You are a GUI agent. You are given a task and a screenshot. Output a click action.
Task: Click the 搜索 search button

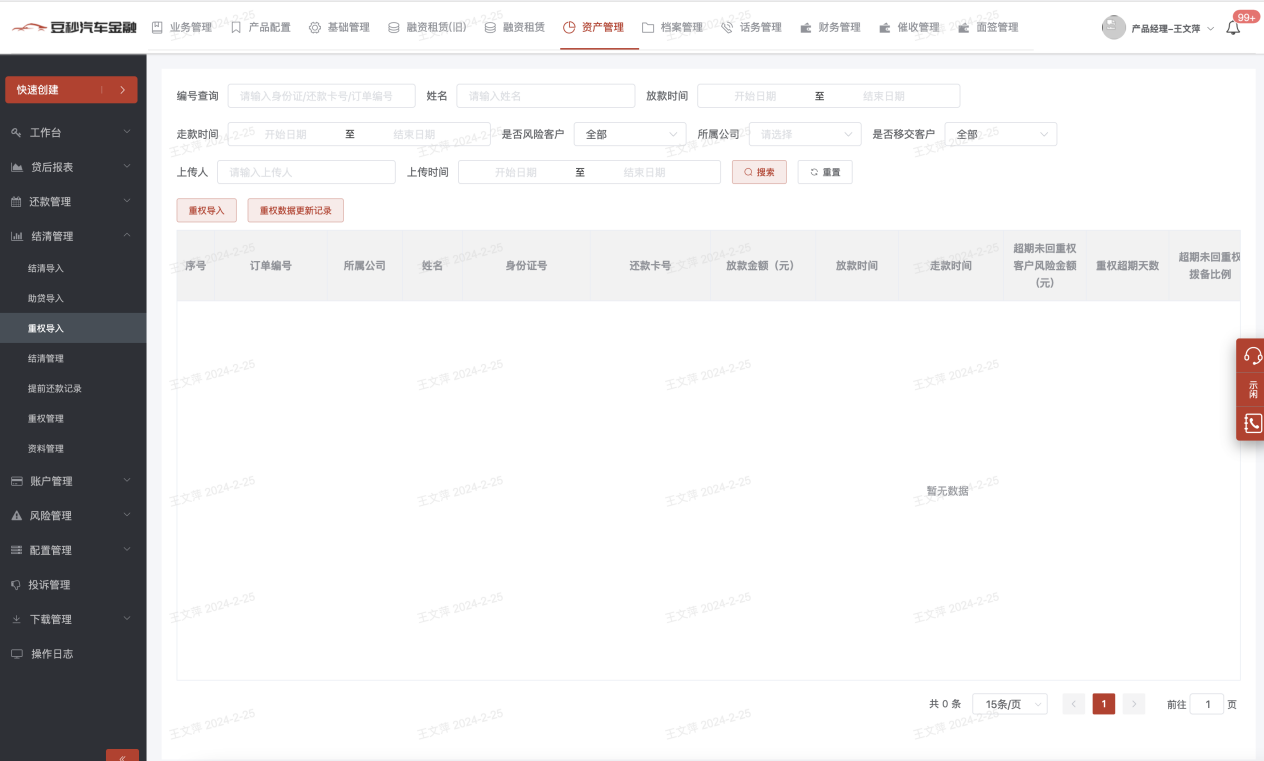[759, 172]
